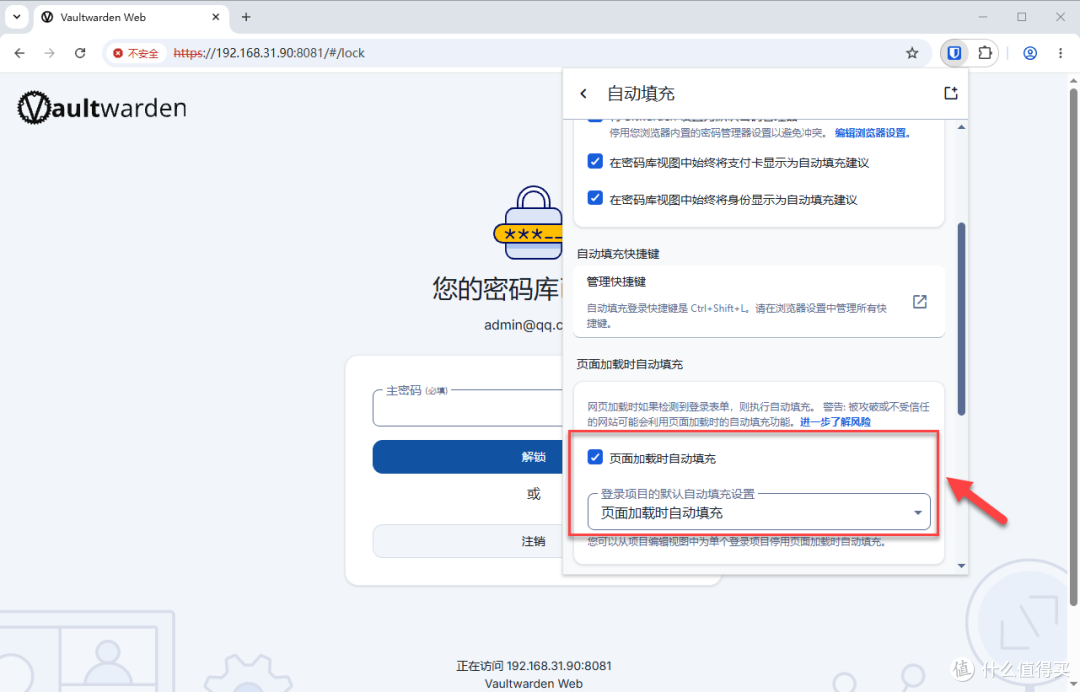1080x692 pixels.
Task: Select the Vaultwarden Web tab
Action: 131,17
